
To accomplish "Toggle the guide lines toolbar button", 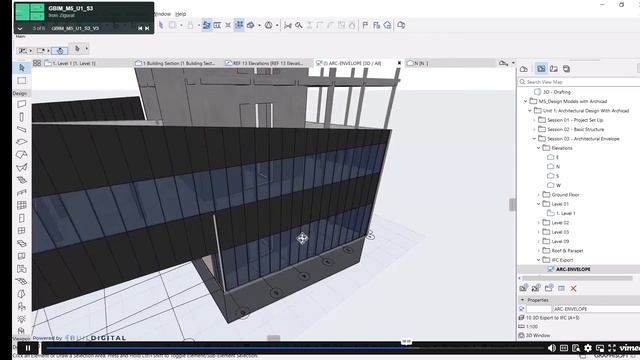I will [207, 25].
